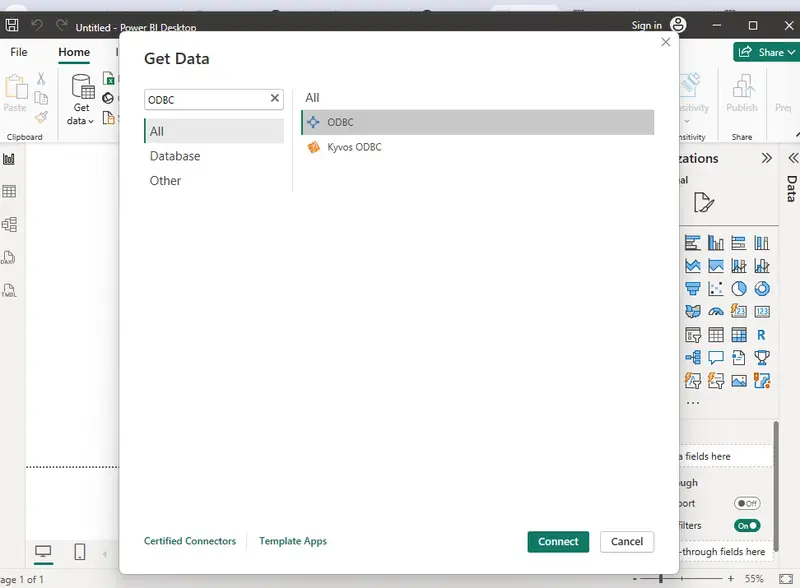Open the File menu

[19, 52]
